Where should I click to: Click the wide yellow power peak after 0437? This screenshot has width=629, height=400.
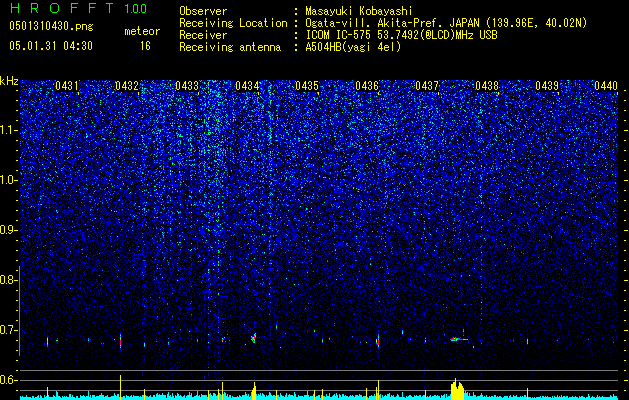457,390
